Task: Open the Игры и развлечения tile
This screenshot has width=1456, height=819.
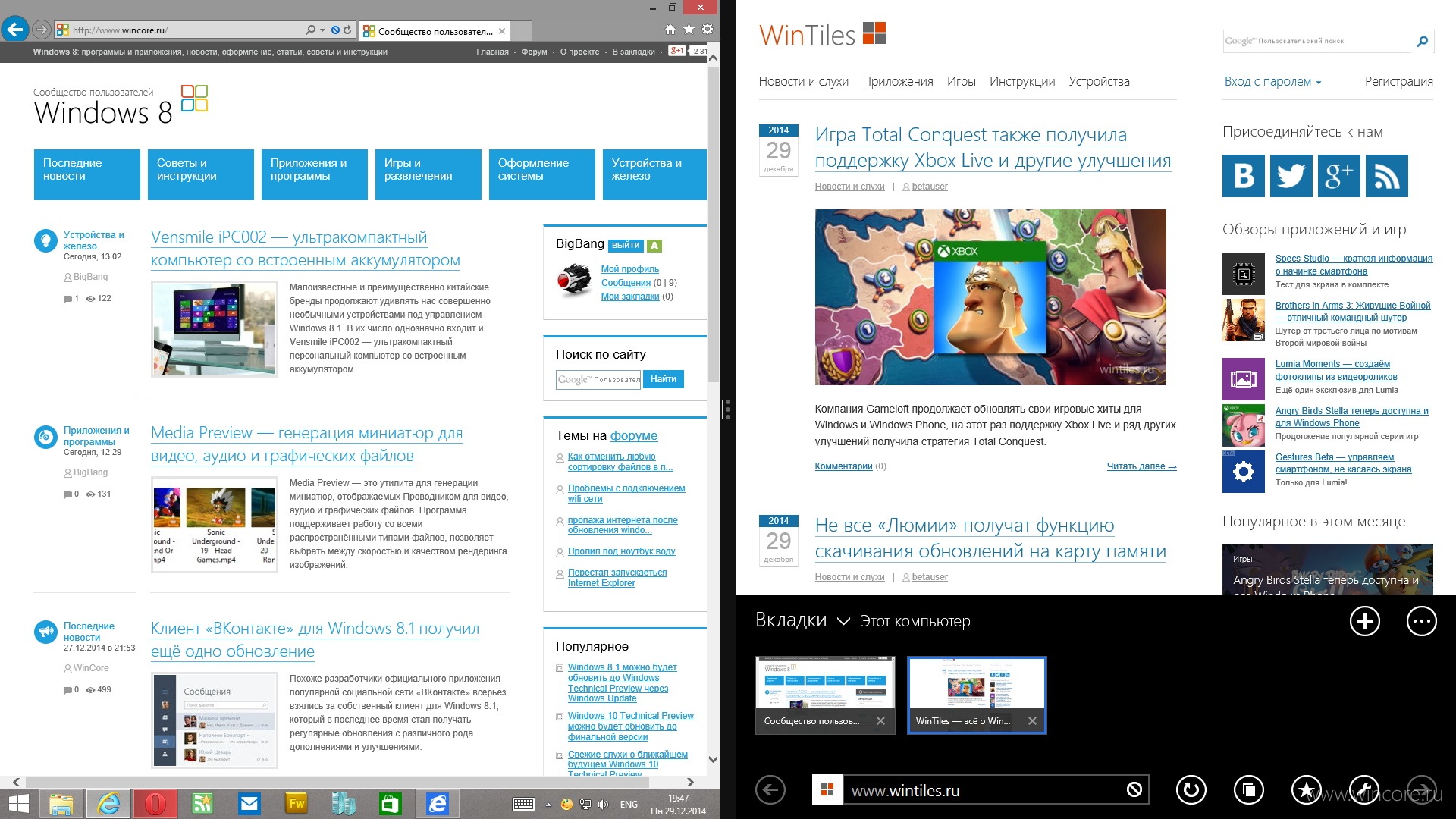Action: [x=428, y=174]
